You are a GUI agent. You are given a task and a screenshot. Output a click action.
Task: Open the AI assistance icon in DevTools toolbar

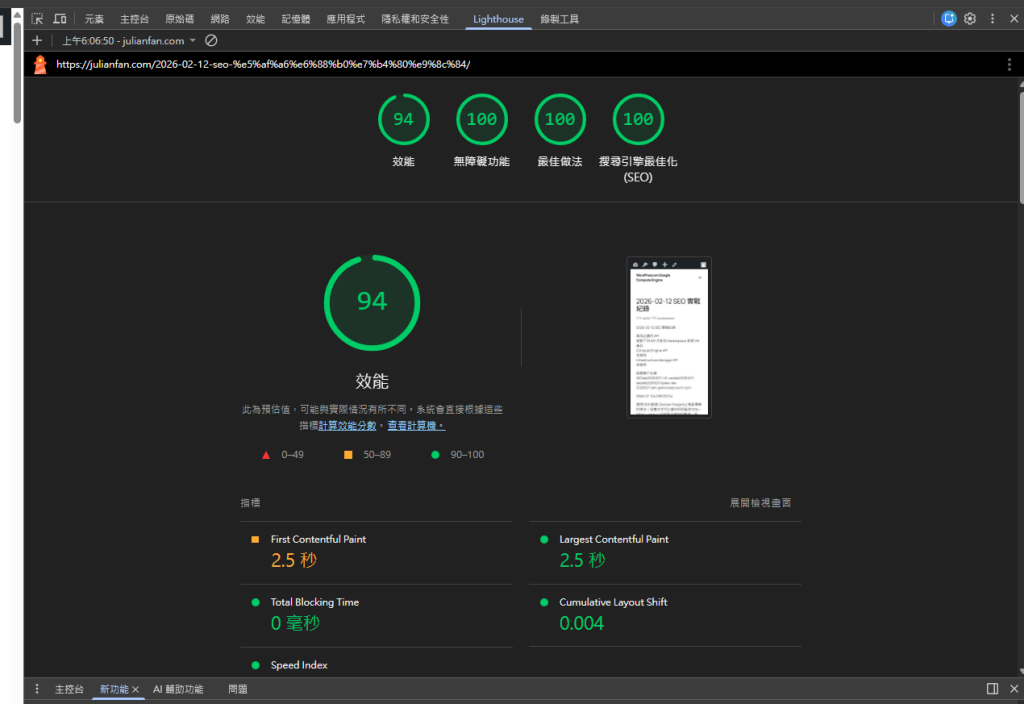949,19
